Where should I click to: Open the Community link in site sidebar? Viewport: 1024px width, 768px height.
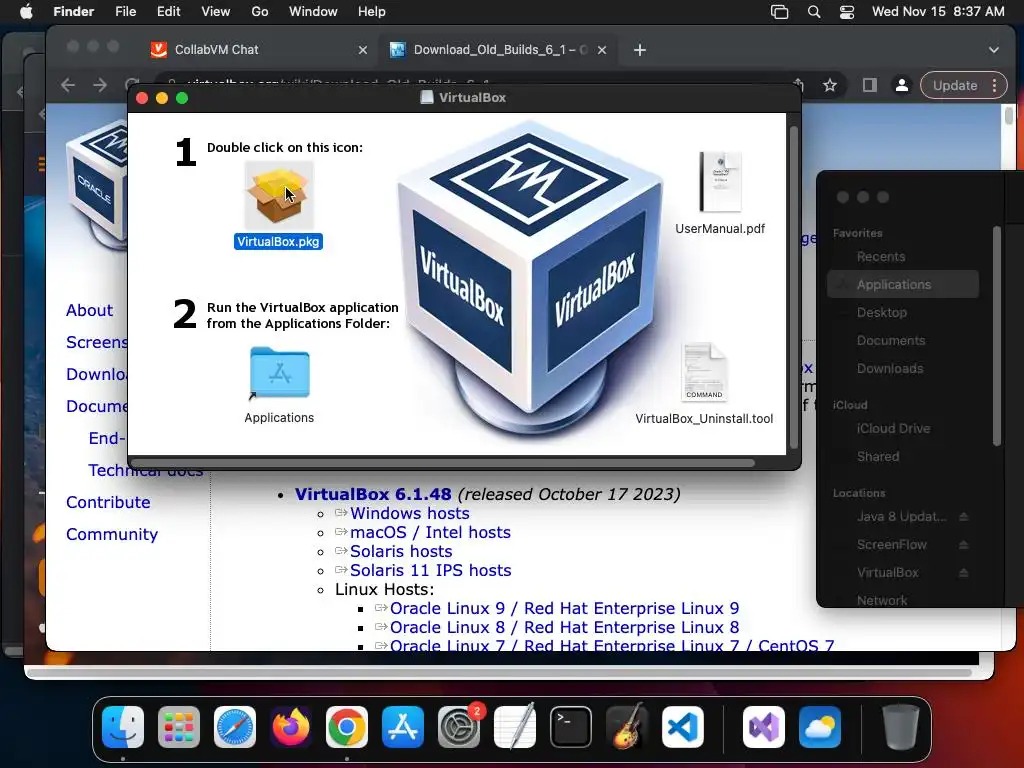point(112,534)
